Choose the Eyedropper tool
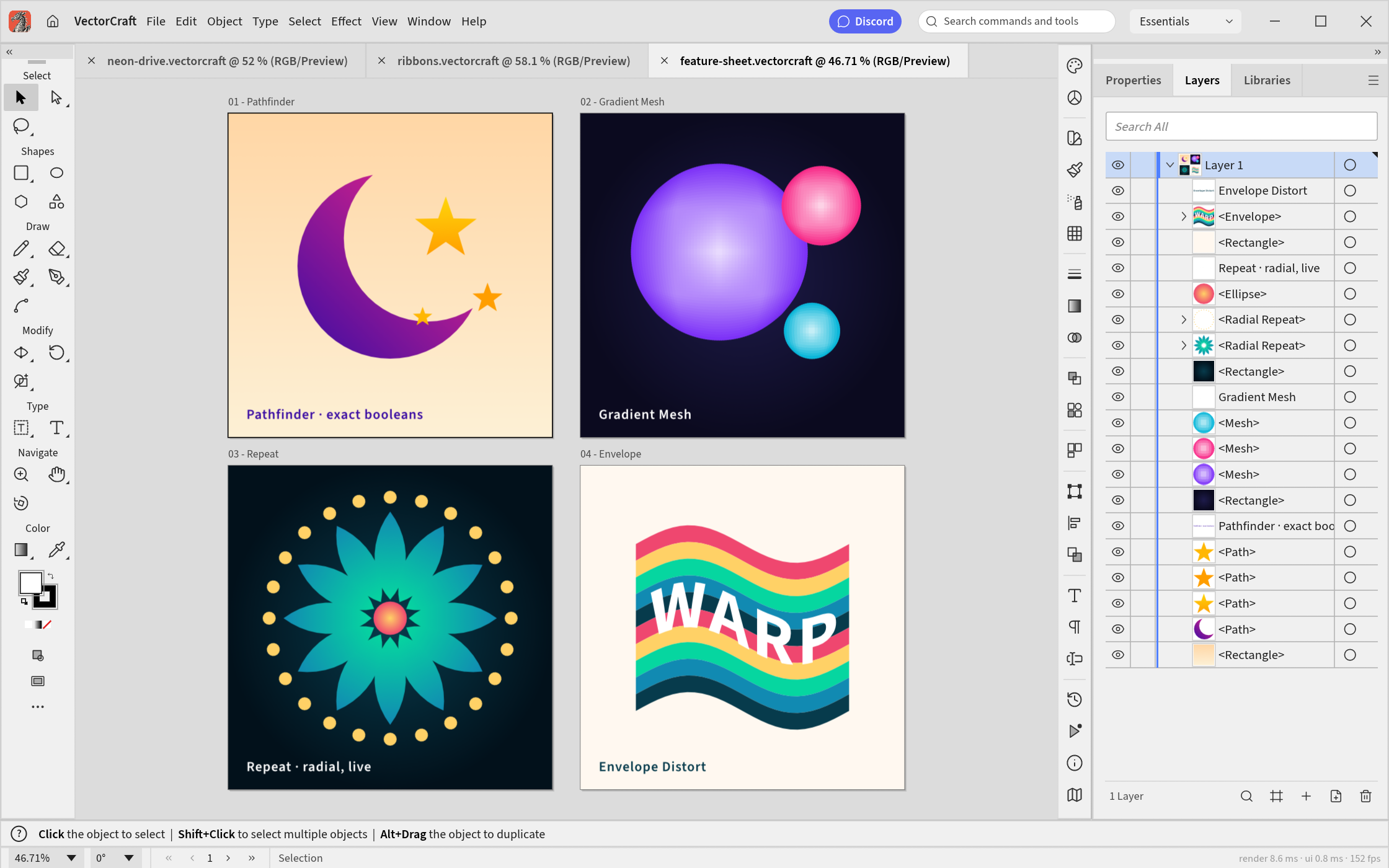This screenshot has height=868, width=1389. [56, 550]
